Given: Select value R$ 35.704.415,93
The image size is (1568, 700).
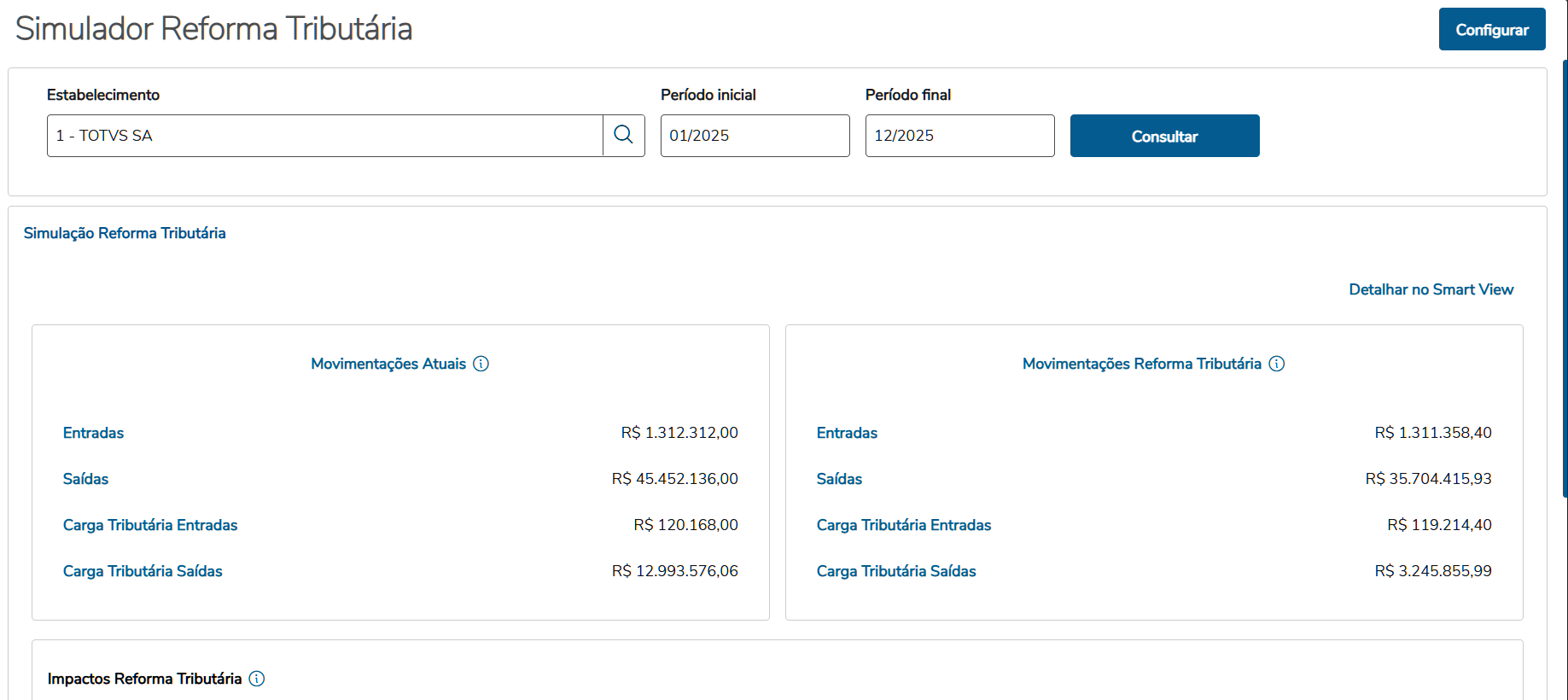Looking at the screenshot, I should 1429,479.
